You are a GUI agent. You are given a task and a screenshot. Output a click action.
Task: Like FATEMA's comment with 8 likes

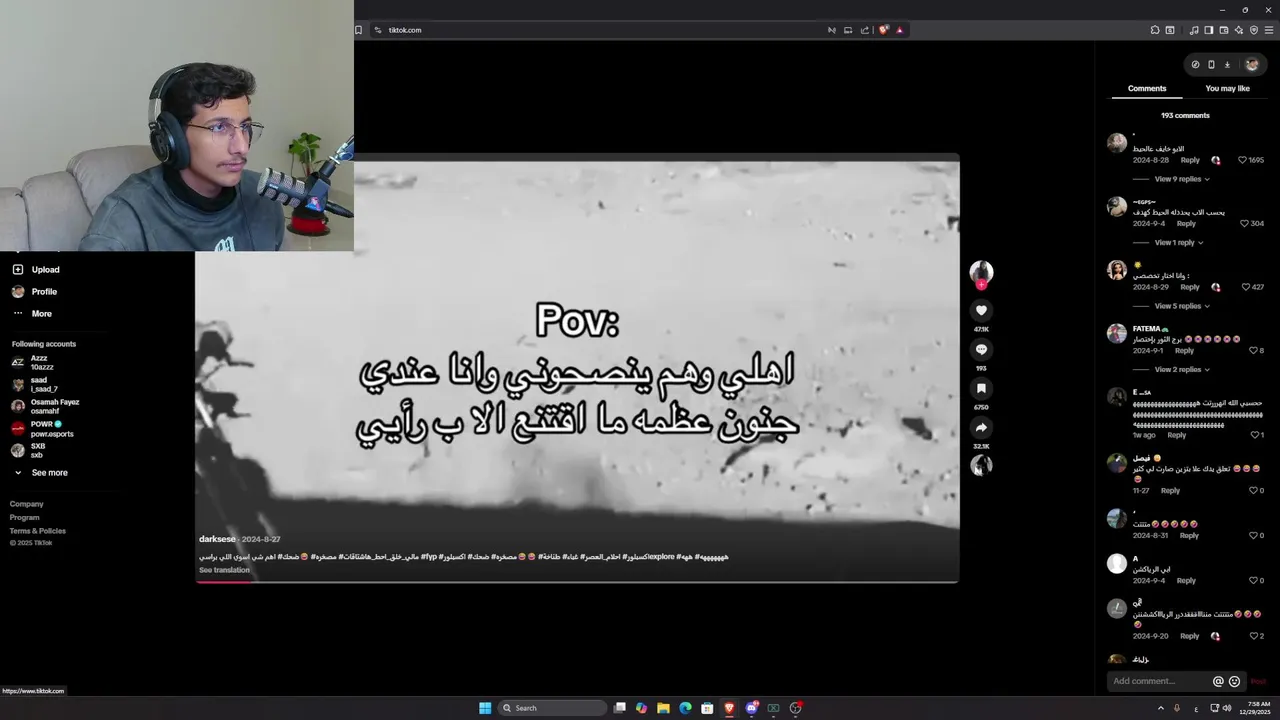(1253, 351)
